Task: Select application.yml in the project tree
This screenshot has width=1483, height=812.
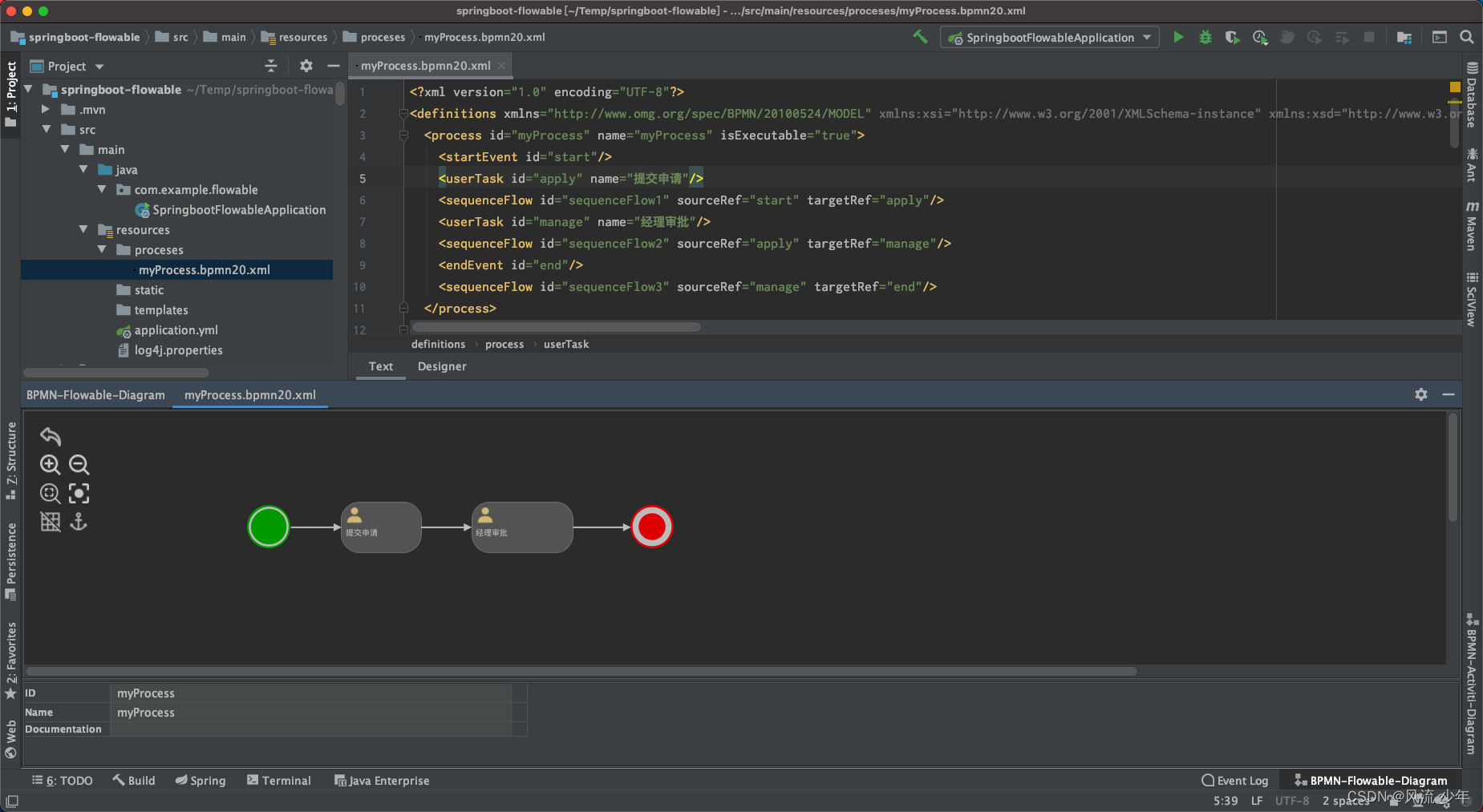Action: tap(176, 330)
